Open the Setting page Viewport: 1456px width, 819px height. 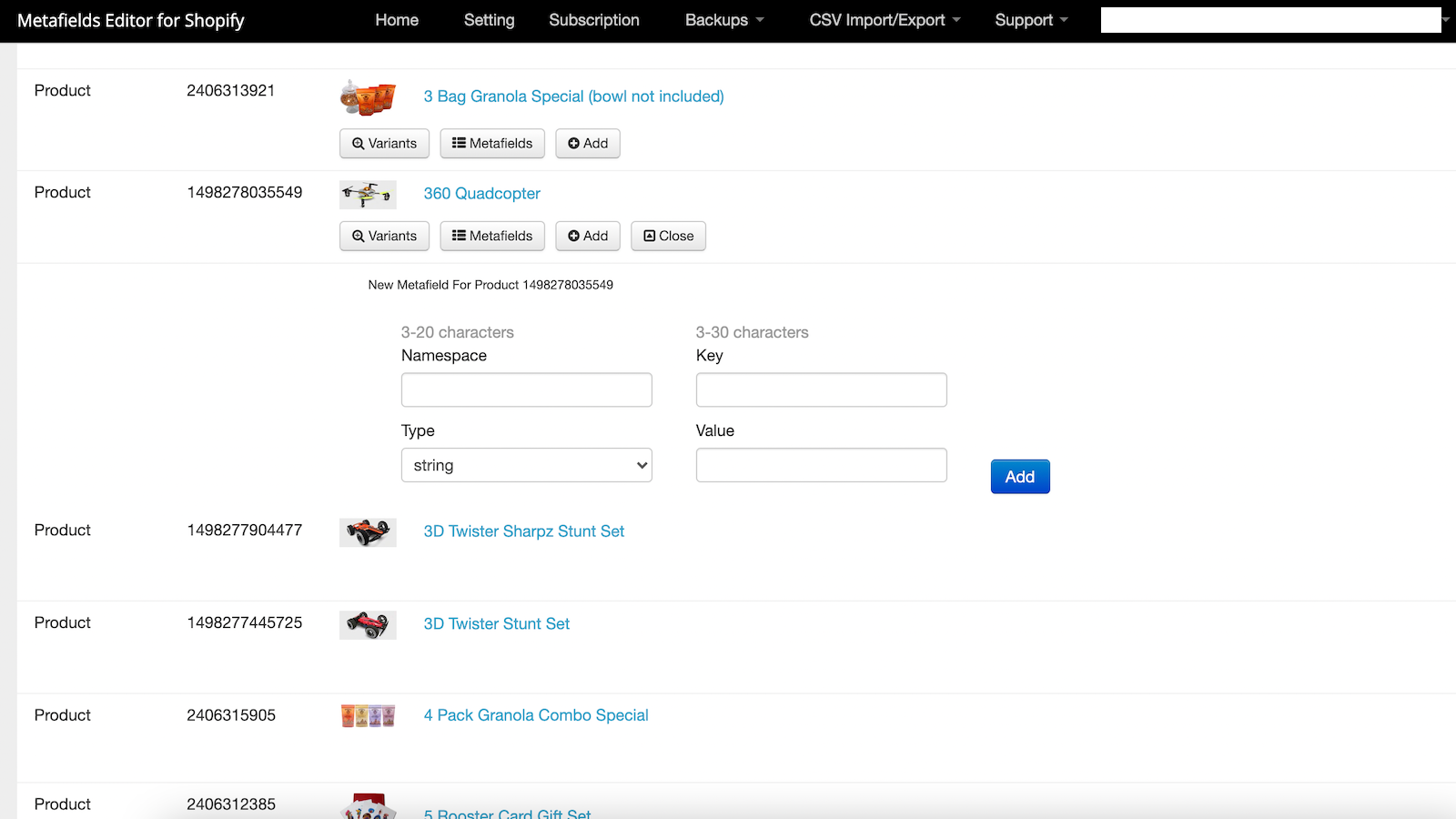(489, 19)
